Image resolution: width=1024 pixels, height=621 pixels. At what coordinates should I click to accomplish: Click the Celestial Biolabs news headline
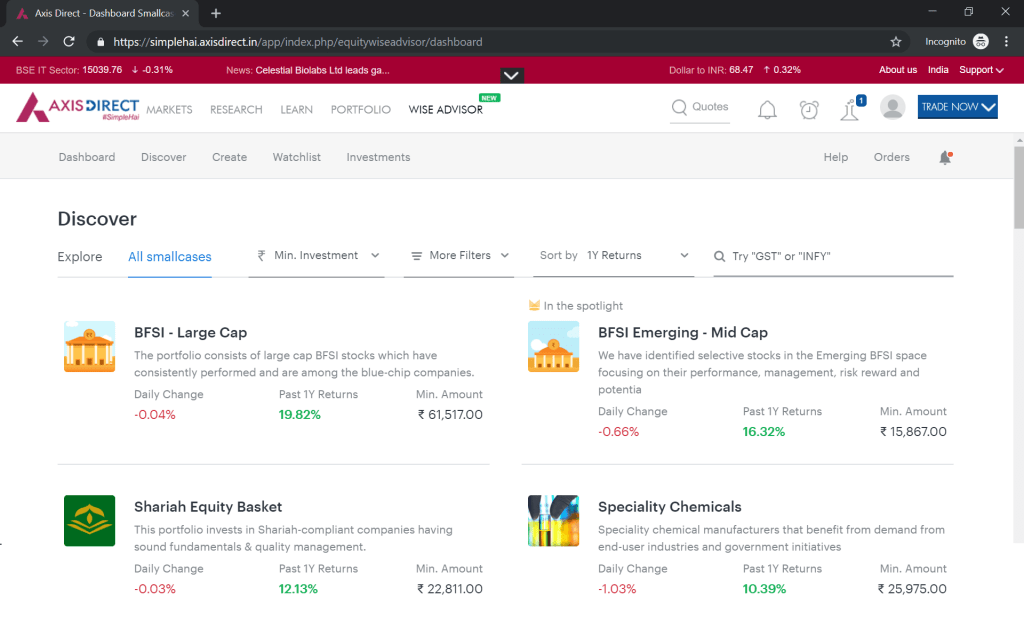click(322, 71)
